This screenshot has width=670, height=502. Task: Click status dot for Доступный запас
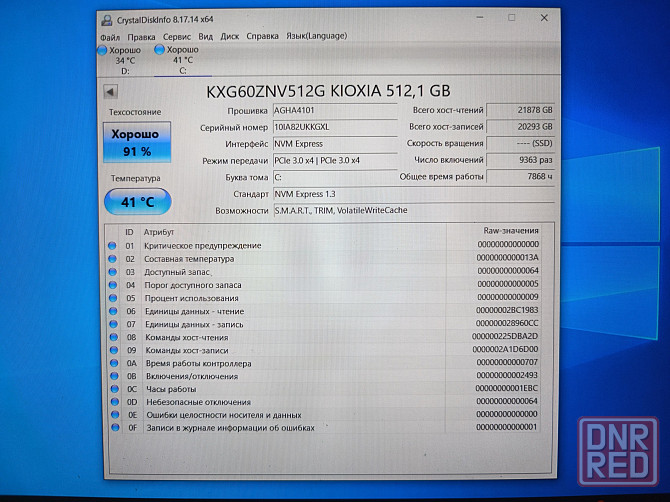(x=112, y=272)
